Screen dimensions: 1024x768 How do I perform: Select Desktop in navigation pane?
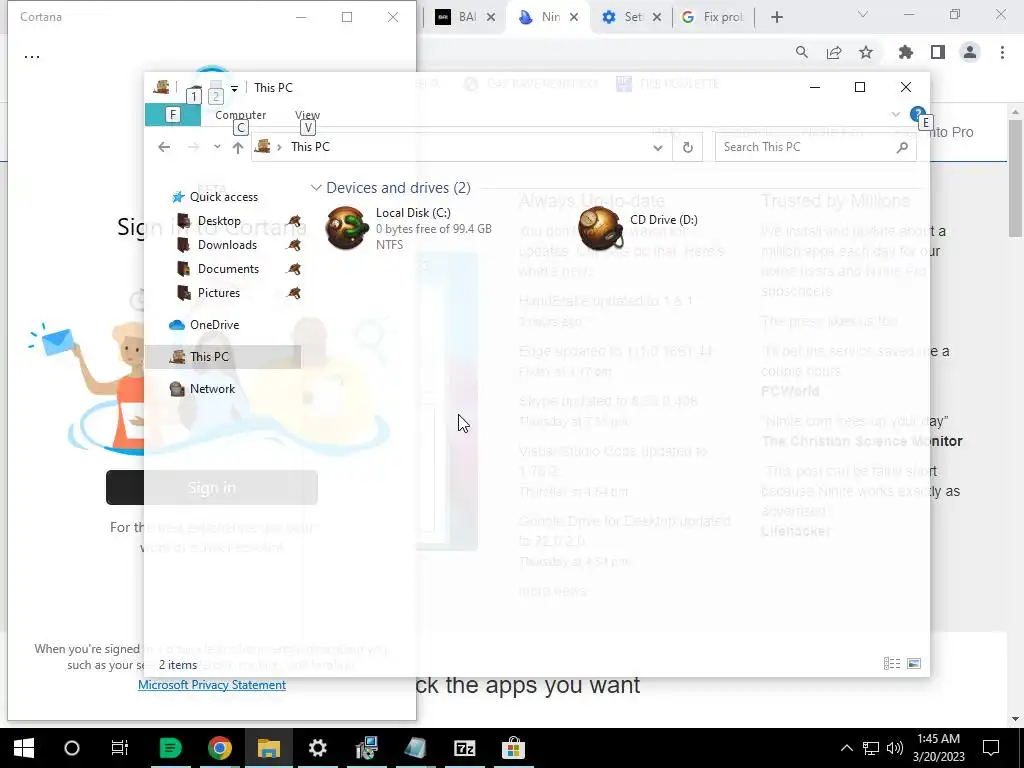coord(219,221)
